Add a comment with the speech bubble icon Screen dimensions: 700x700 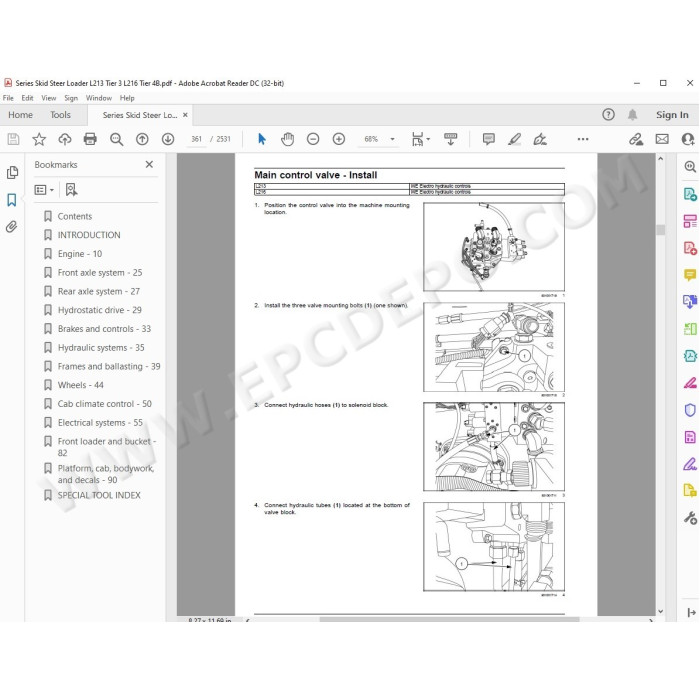488,139
